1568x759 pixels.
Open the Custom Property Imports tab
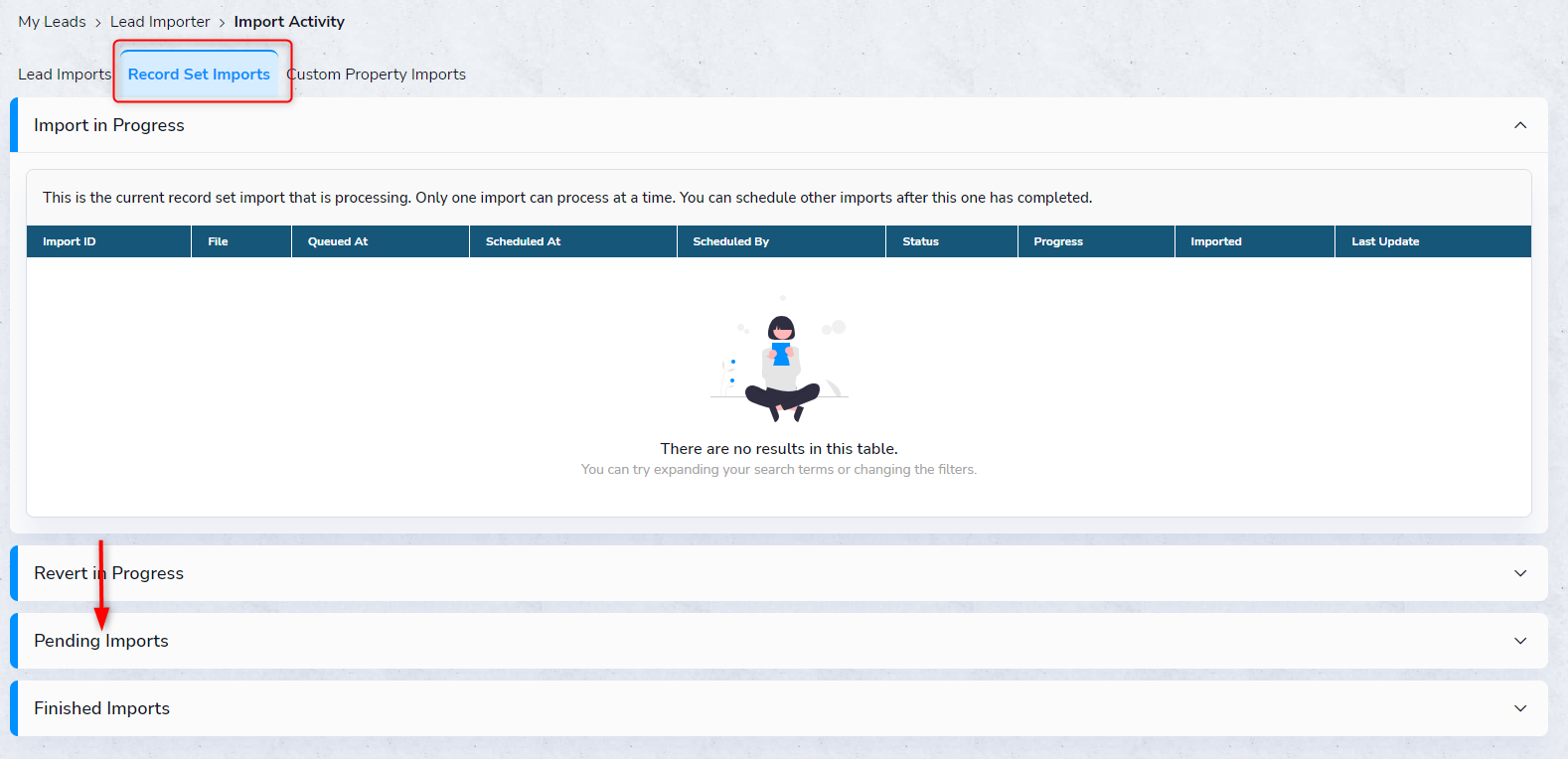pos(377,75)
